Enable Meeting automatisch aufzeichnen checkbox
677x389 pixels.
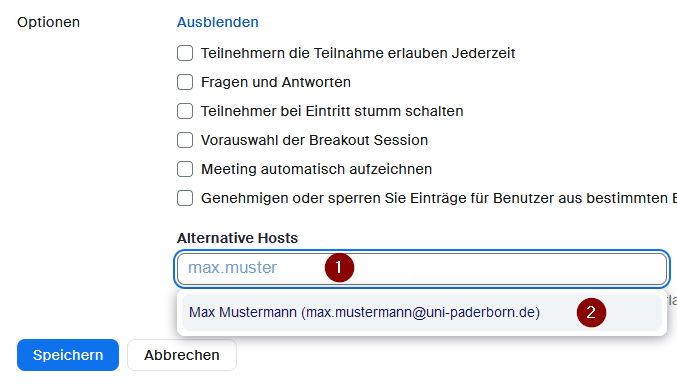click(185, 169)
